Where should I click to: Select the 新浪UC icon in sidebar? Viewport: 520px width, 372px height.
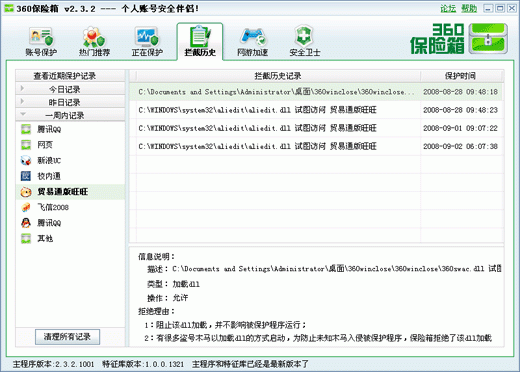coord(26,160)
